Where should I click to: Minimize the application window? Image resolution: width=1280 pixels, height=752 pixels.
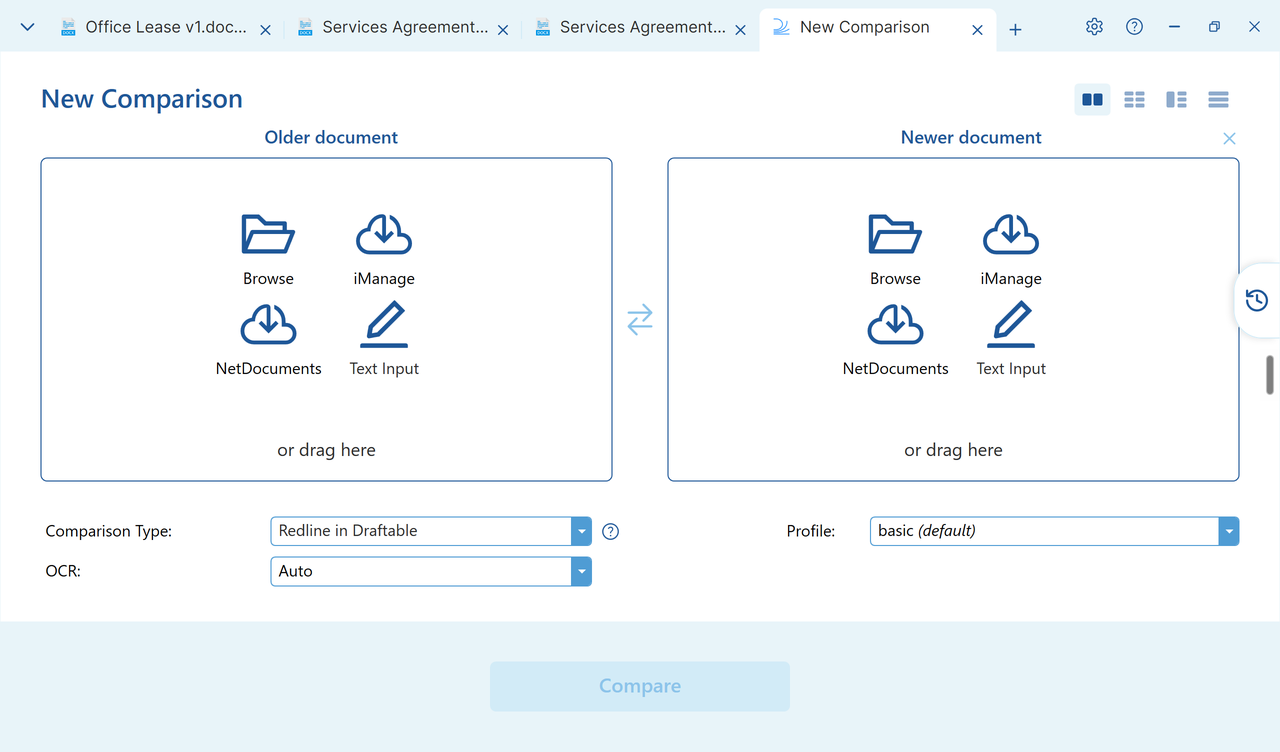(x=1174, y=27)
